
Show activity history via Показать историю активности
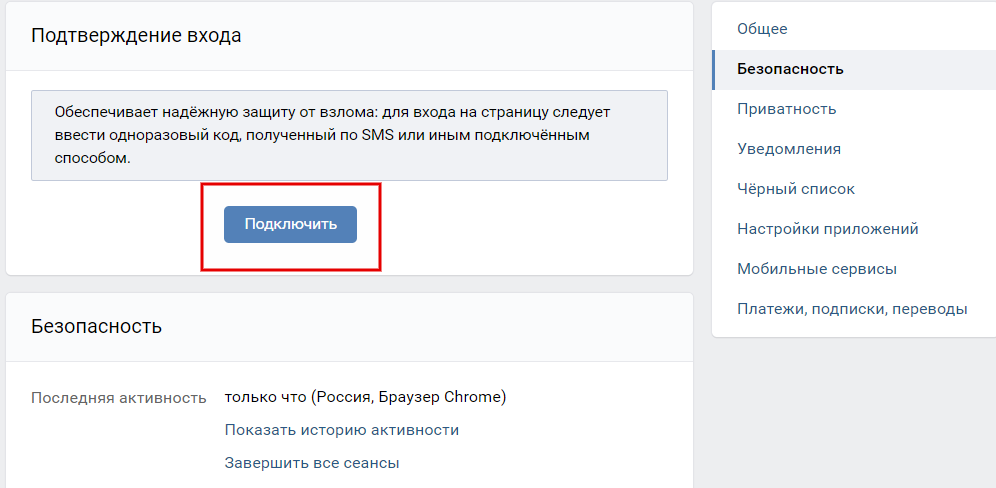[x=342, y=430]
